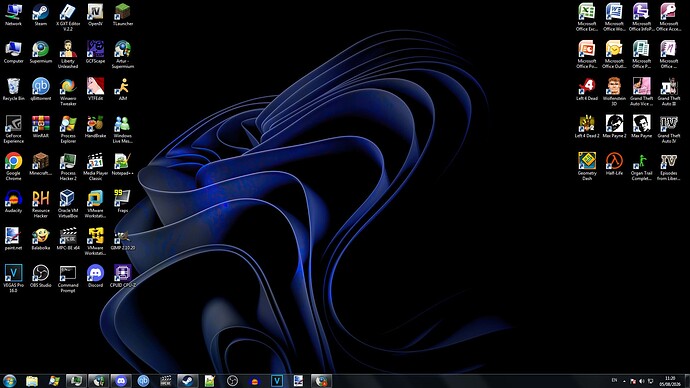The width and height of the screenshot is (690, 388).
Task: Open the X GXT Editor shortcut
Action: click(68, 17)
